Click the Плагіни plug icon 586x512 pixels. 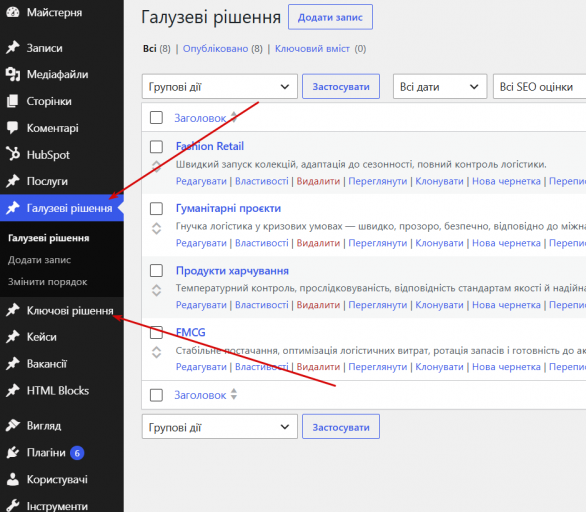pyautogui.click(x=13, y=452)
